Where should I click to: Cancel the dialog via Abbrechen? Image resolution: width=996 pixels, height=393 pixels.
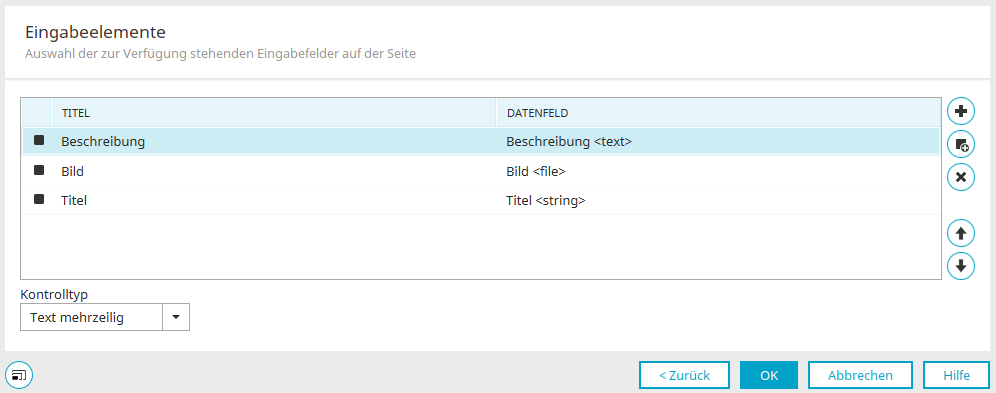[860, 375]
